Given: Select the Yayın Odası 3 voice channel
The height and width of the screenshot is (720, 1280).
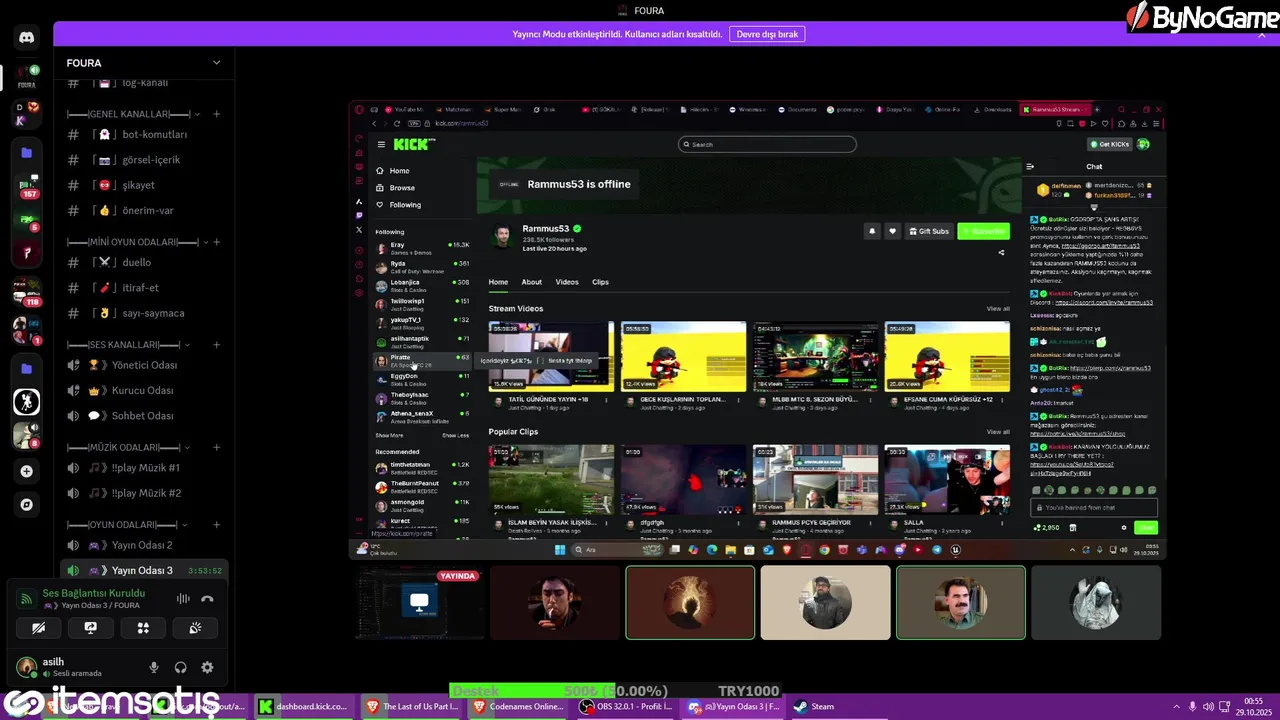Looking at the screenshot, I should click(144, 570).
